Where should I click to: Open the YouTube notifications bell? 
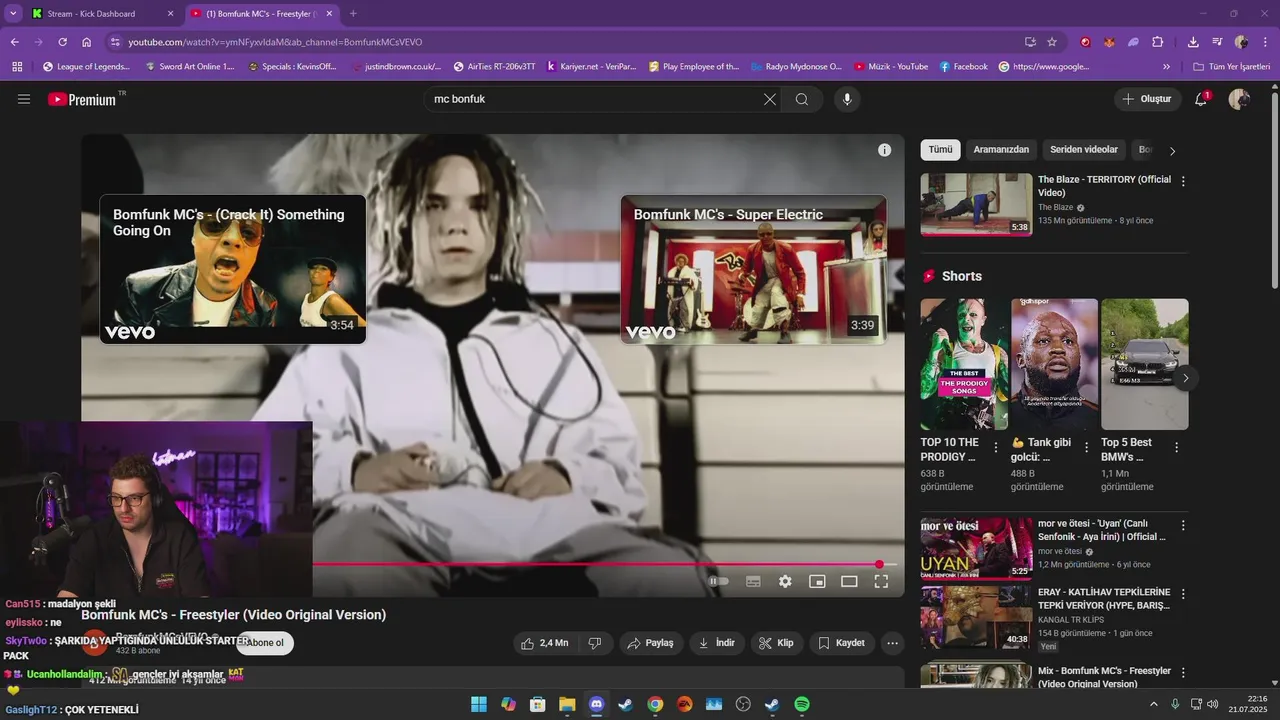pos(1201,99)
